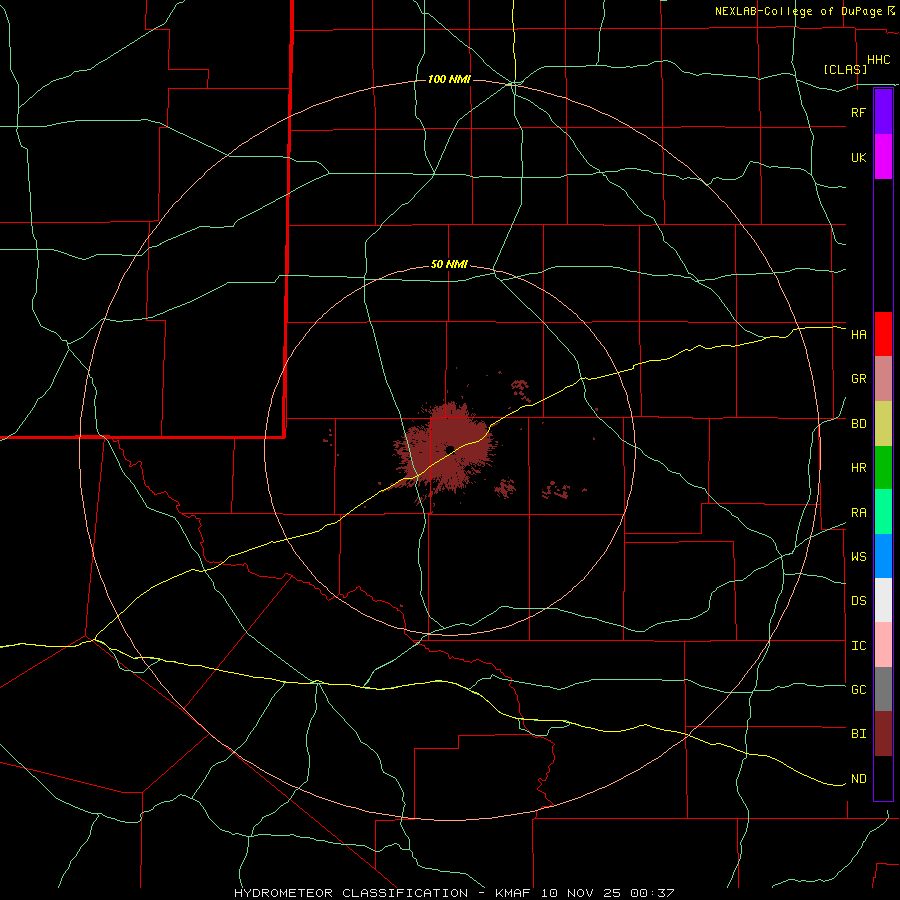Click the 'DS' legend label
The image size is (900, 900).
point(858,601)
